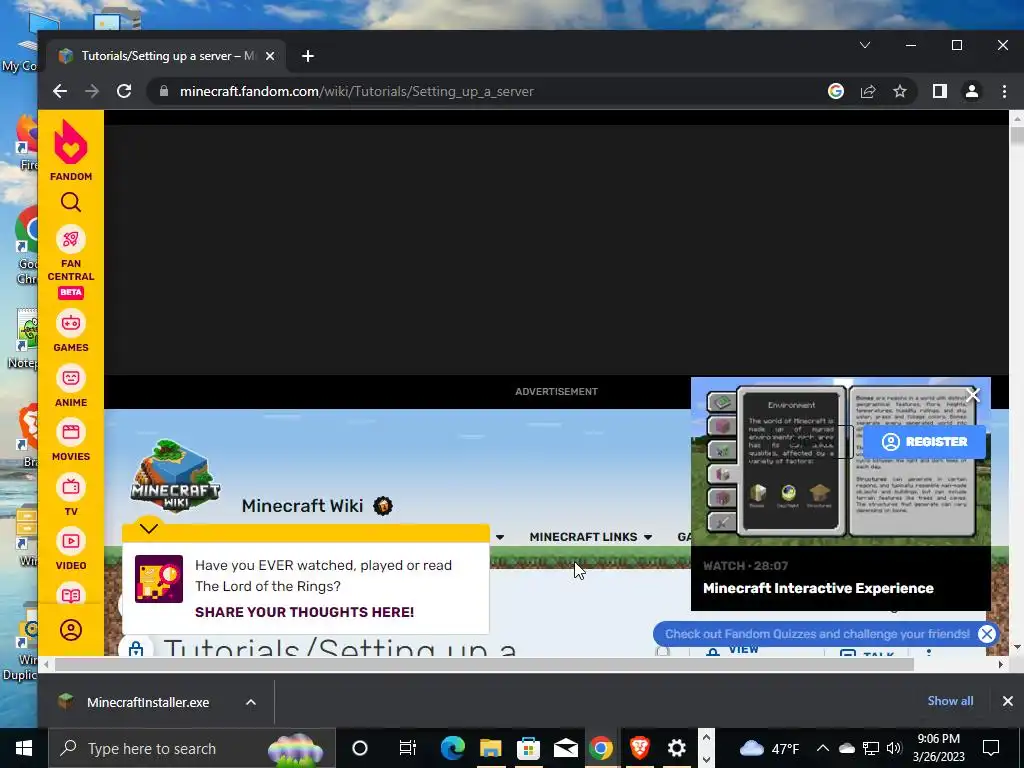The height and width of the screenshot is (768, 1024).
Task: Open volume control in system tray
Action: tap(894, 748)
